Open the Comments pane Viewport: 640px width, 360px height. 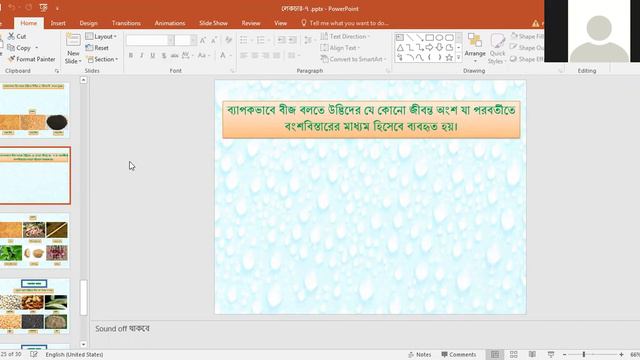pyautogui.click(x=459, y=354)
